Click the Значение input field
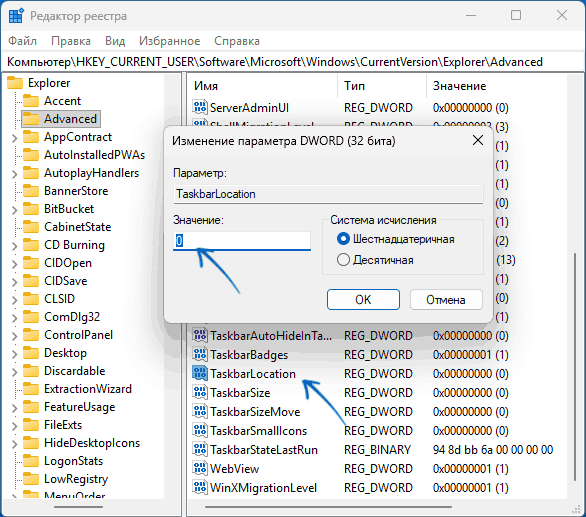Screen dimensions: 586x517 pyautogui.click(x=242, y=241)
